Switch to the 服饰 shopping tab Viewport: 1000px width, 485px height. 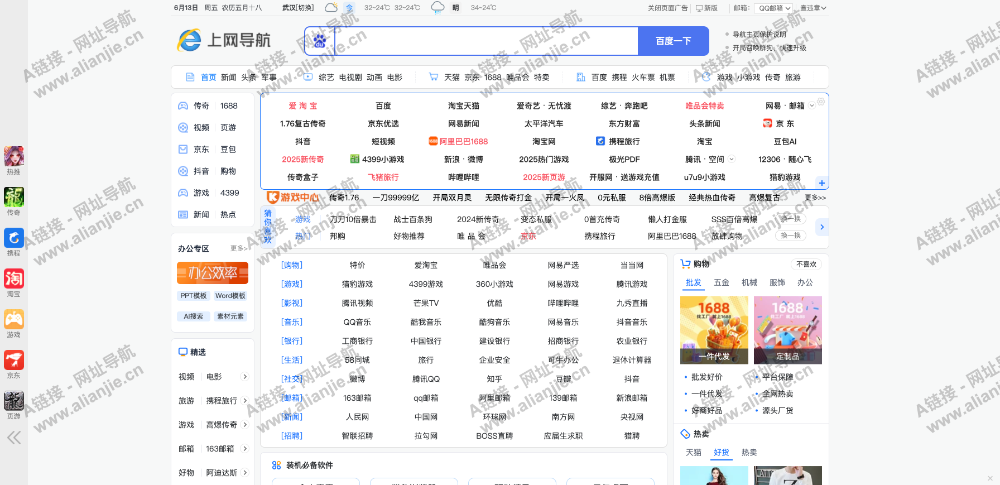click(777, 282)
